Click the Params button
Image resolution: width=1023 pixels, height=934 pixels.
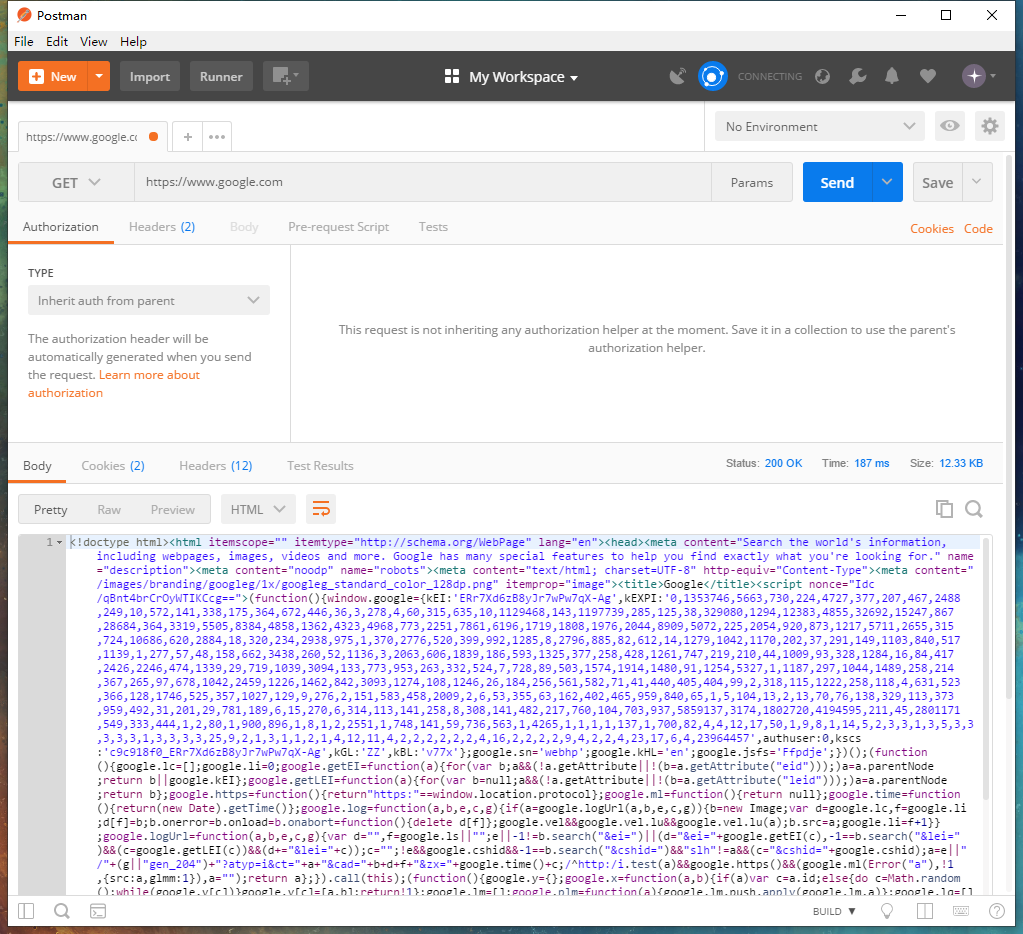752,183
